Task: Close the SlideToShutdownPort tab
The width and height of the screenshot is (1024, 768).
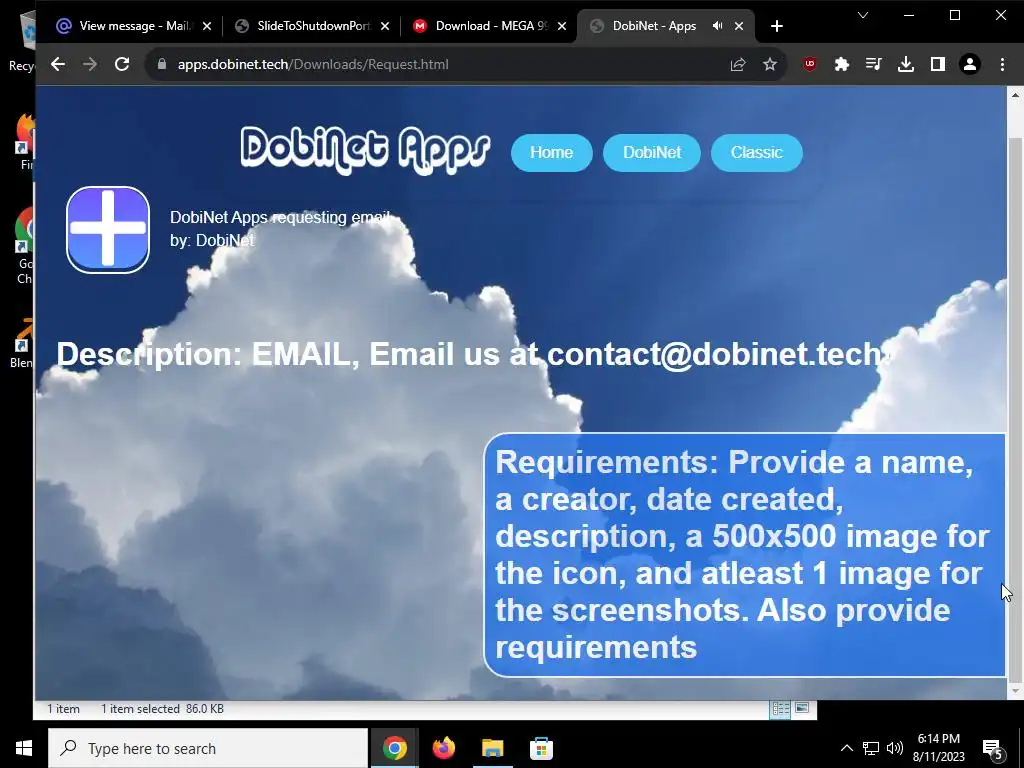Action: tap(385, 26)
